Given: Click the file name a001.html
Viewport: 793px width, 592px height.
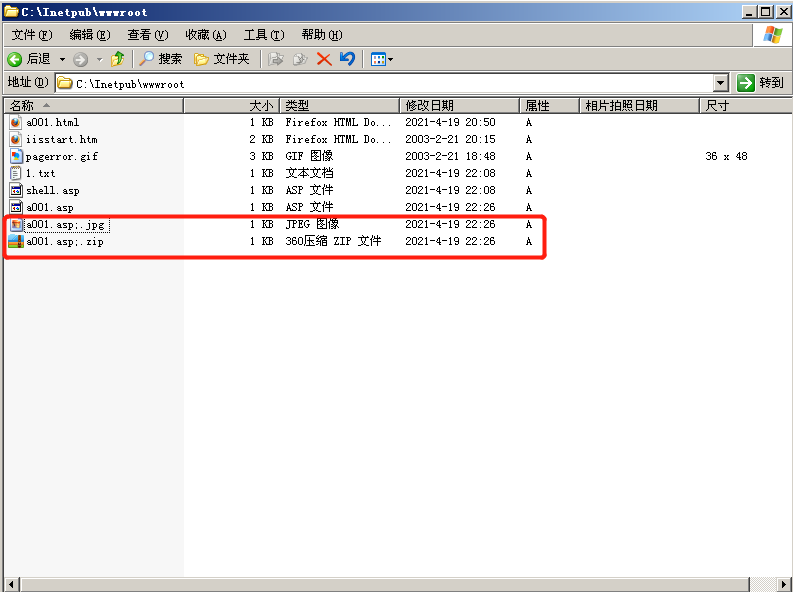Looking at the screenshot, I should [x=53, y=122].
